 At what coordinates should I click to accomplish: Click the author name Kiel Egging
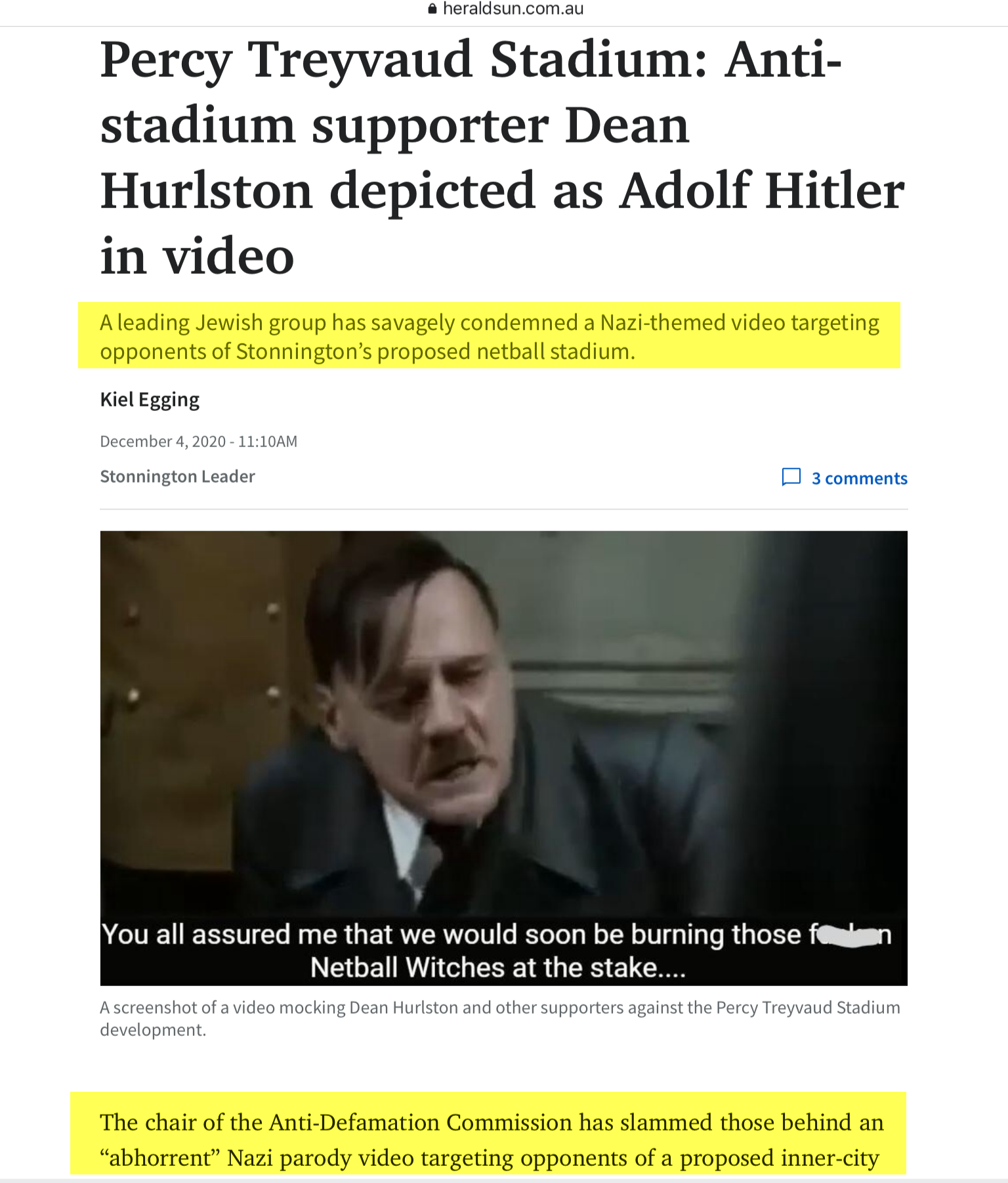[x=150, y=400]
